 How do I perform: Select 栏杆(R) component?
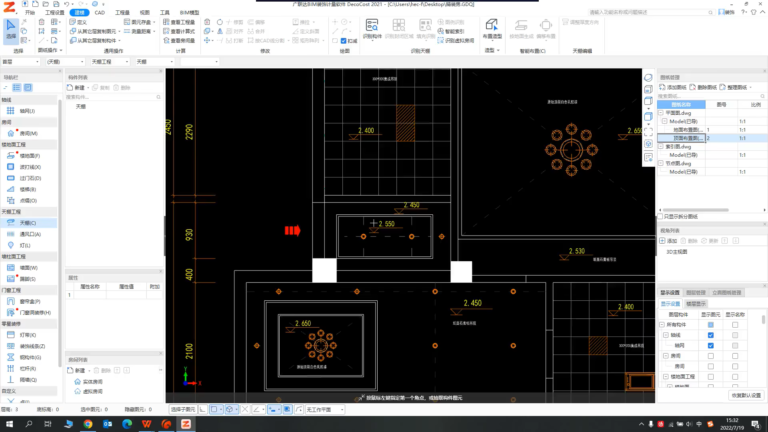pyautogui.click(x=22, y=369)
